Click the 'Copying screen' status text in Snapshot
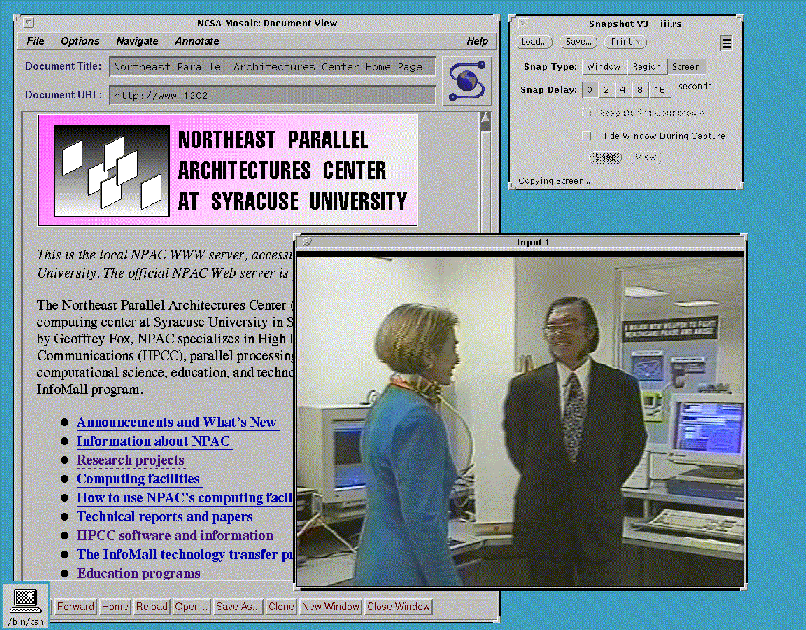This screenshot has width=806, height=630. pyautogui.click(x=554, y=181)
